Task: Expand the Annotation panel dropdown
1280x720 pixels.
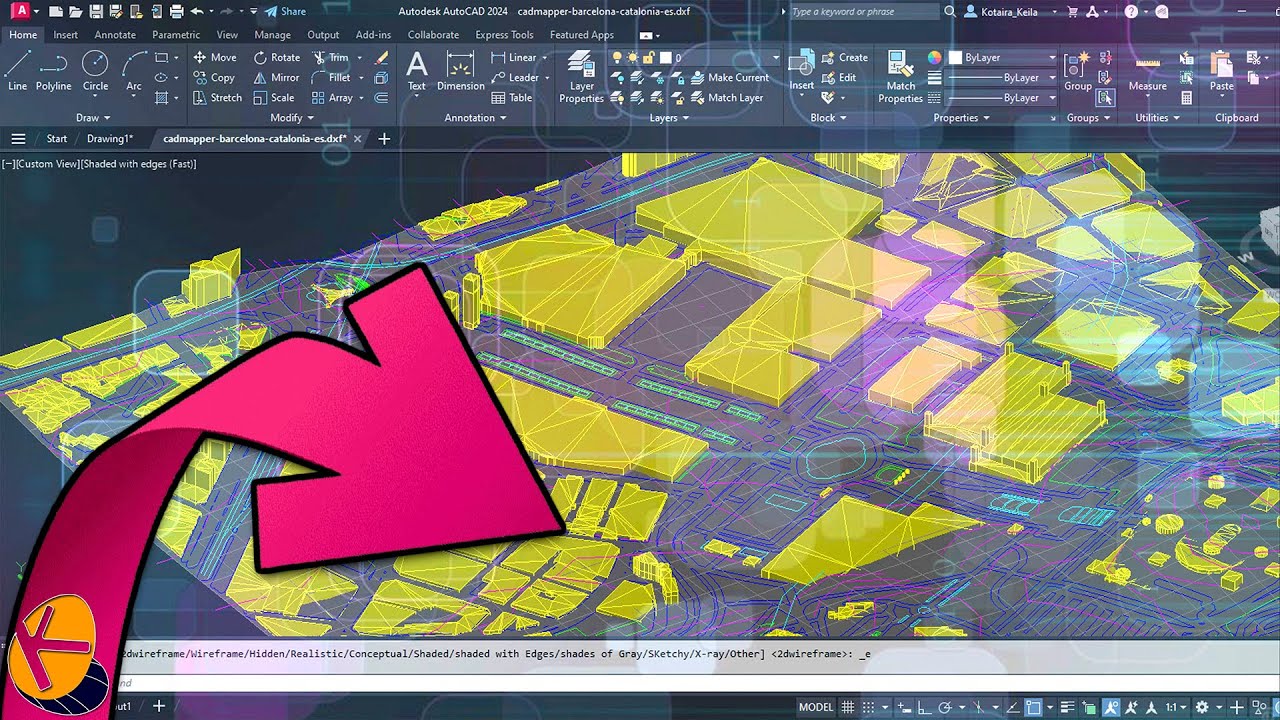Action: point(475,118)
